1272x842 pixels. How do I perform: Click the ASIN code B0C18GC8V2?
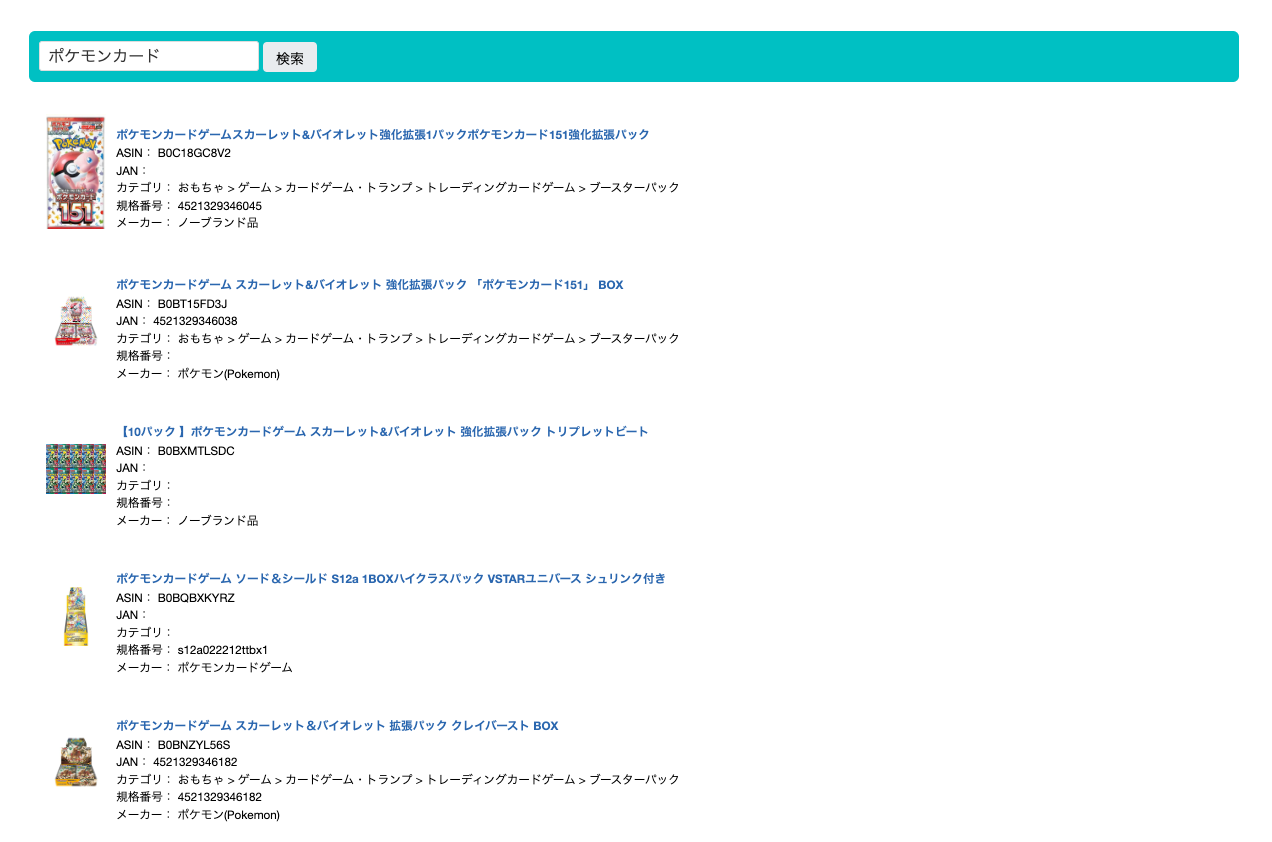[197, 154]
